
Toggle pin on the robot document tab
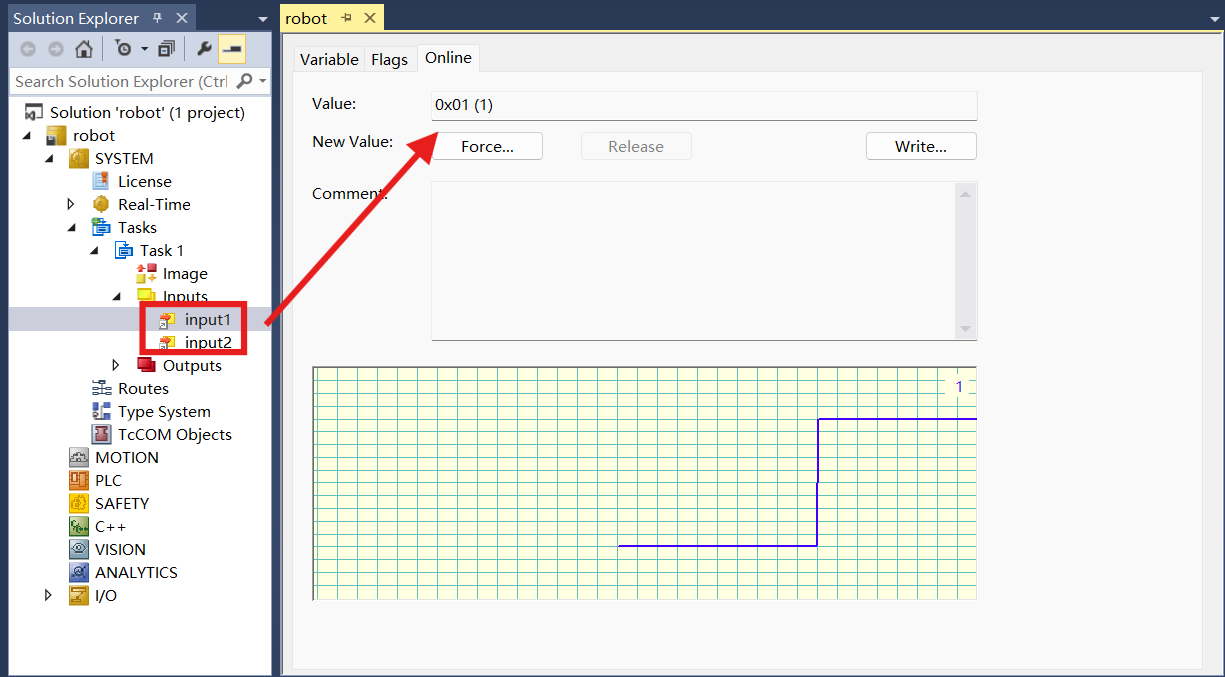[346, 18]
